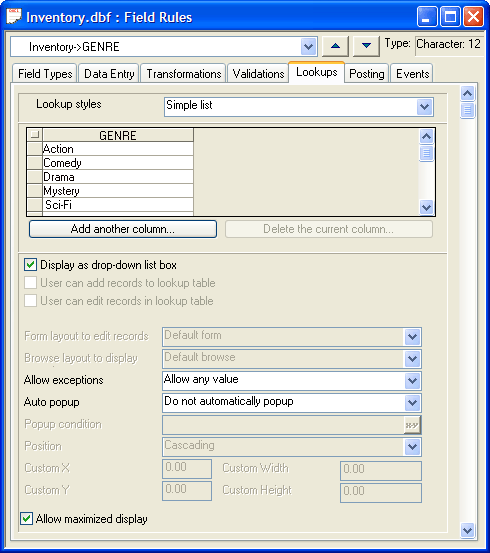Viewport: 490px width, 553px height.
Task: Open the Auto popup dropdown
Action: click(x=412, y=402)
